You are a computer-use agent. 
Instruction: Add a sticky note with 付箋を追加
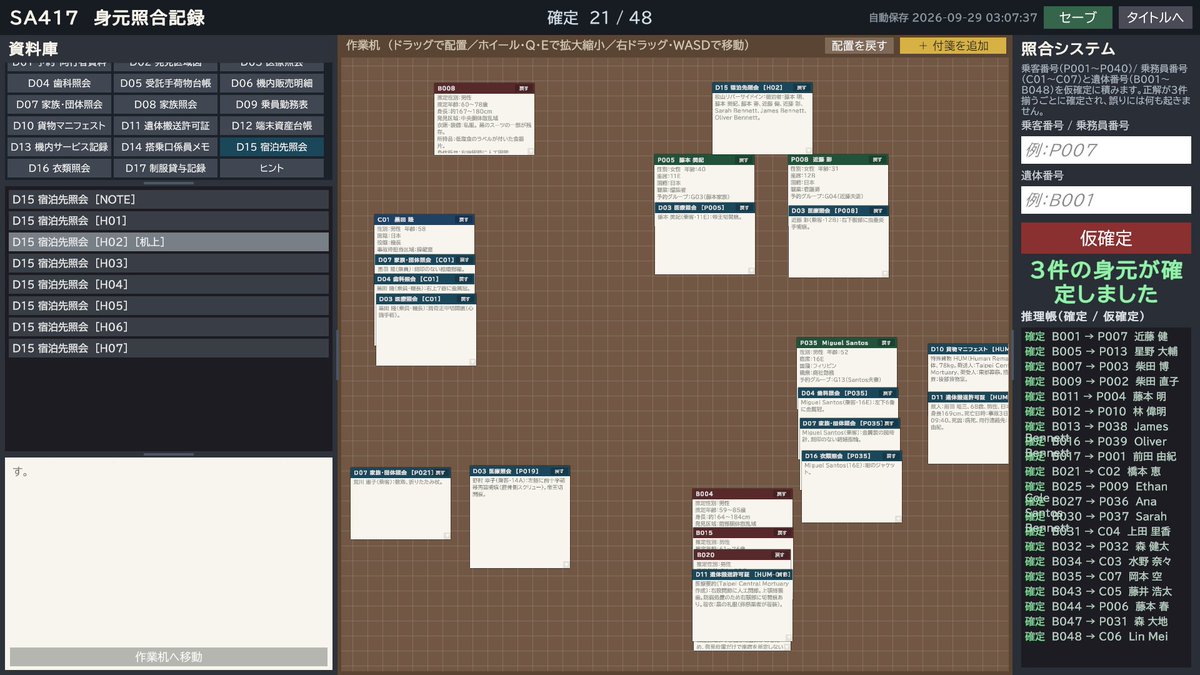[x=953, y=46]
